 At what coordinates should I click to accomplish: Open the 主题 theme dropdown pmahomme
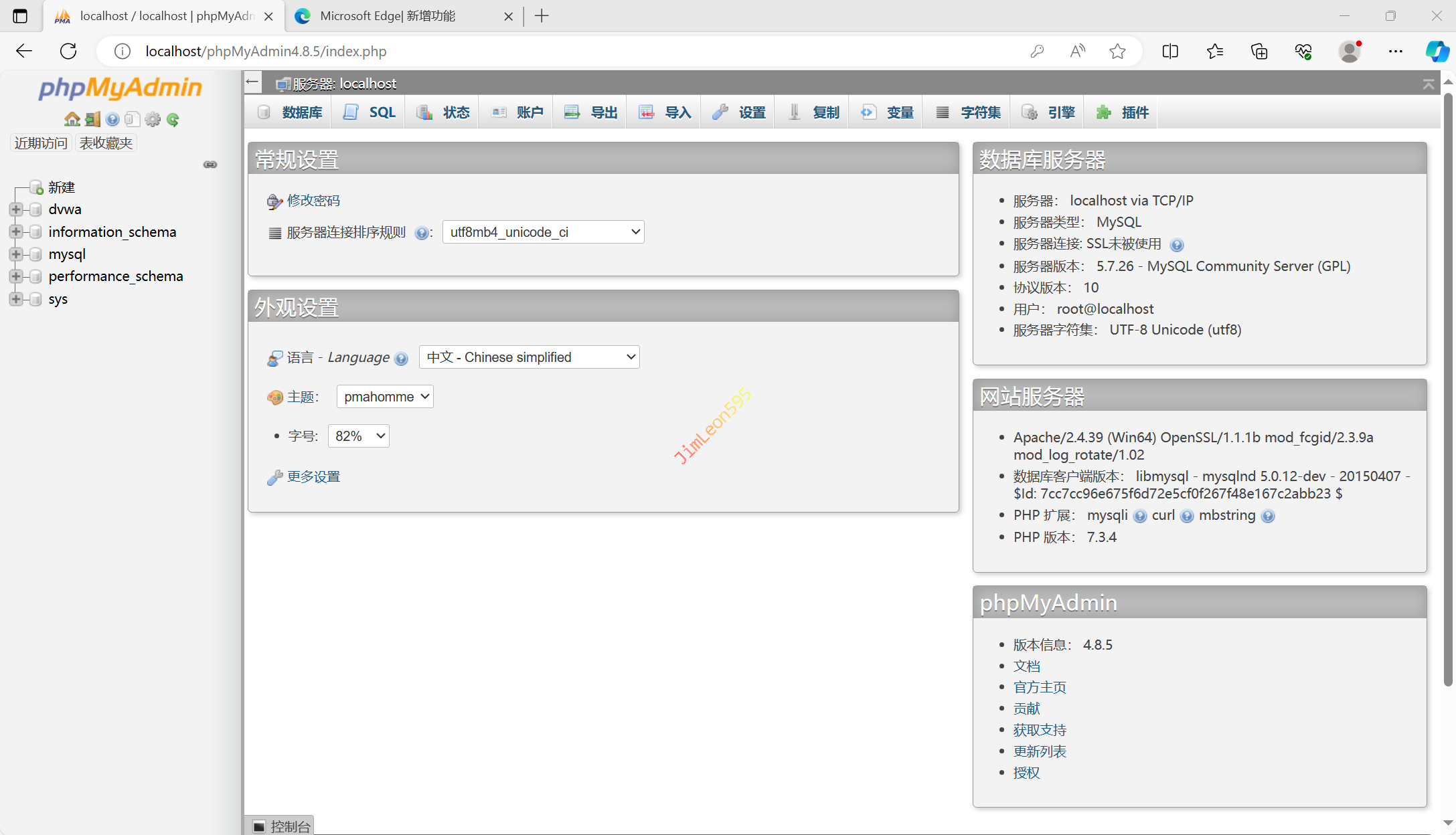[385, 397]
